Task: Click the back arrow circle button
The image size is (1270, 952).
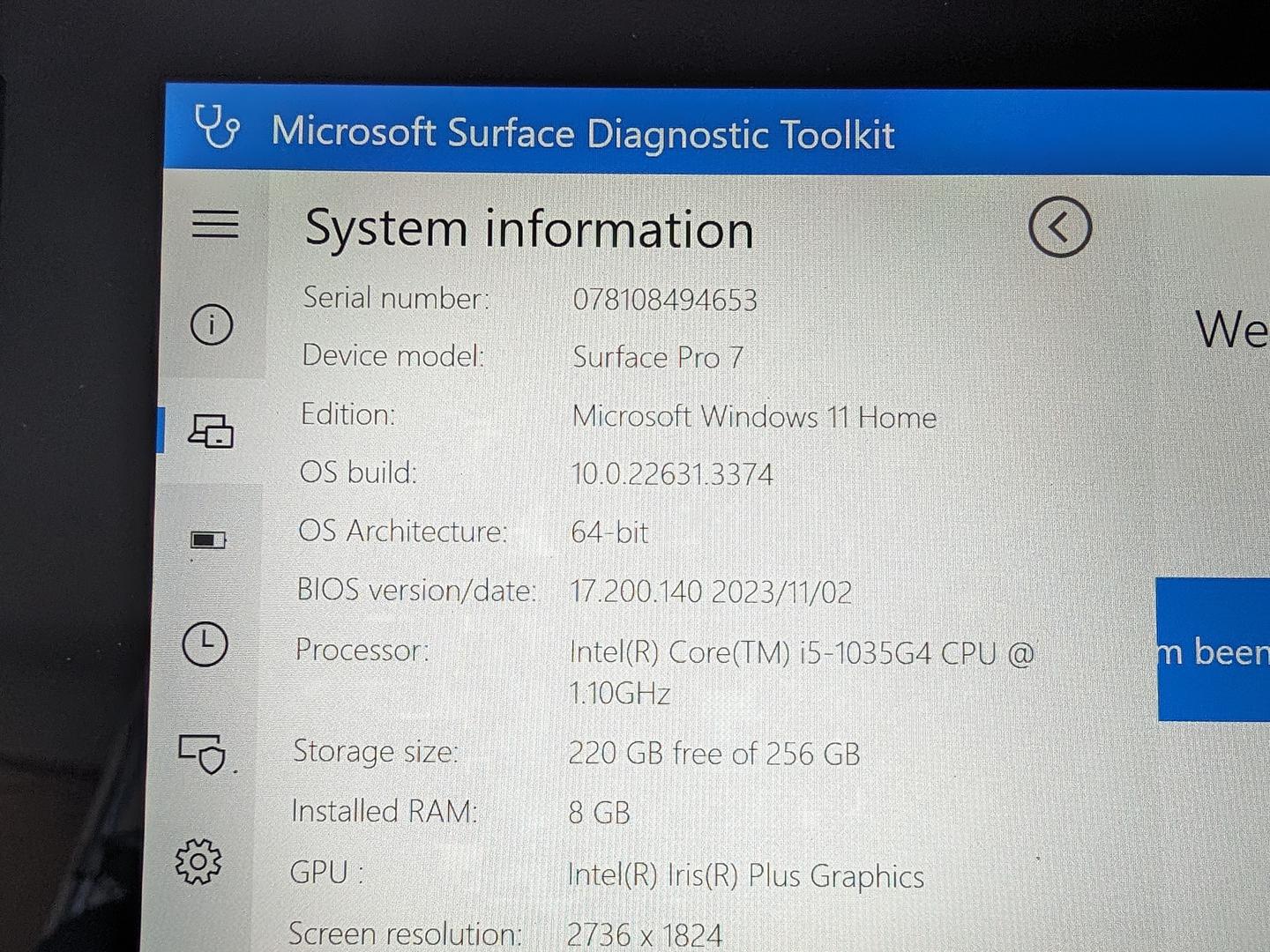Action: coord(1060,227)
